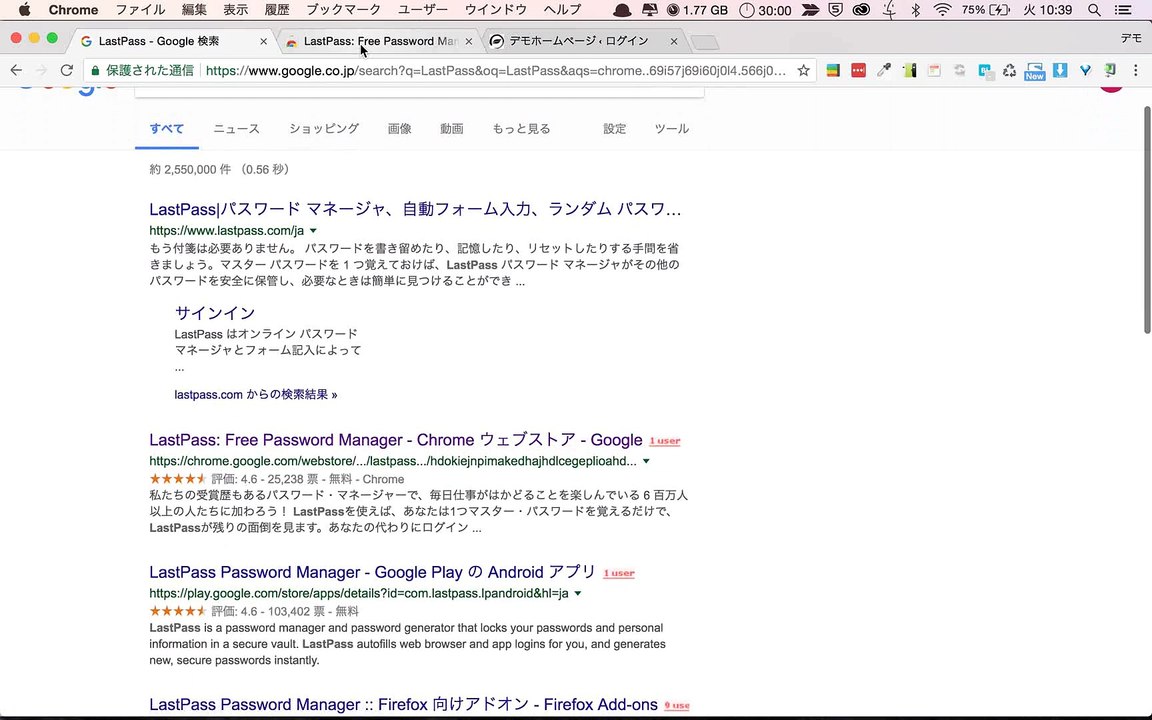
Task: Click the 1 user badge on Chrome webstore result
Action: (665, 441)
